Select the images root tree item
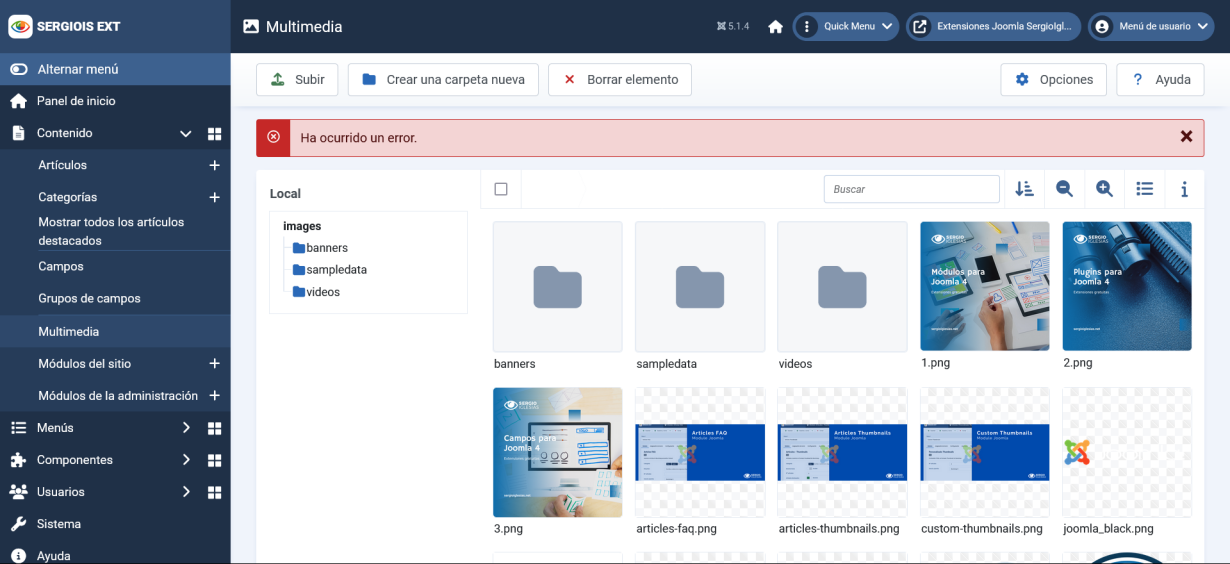 click(302, 226)
